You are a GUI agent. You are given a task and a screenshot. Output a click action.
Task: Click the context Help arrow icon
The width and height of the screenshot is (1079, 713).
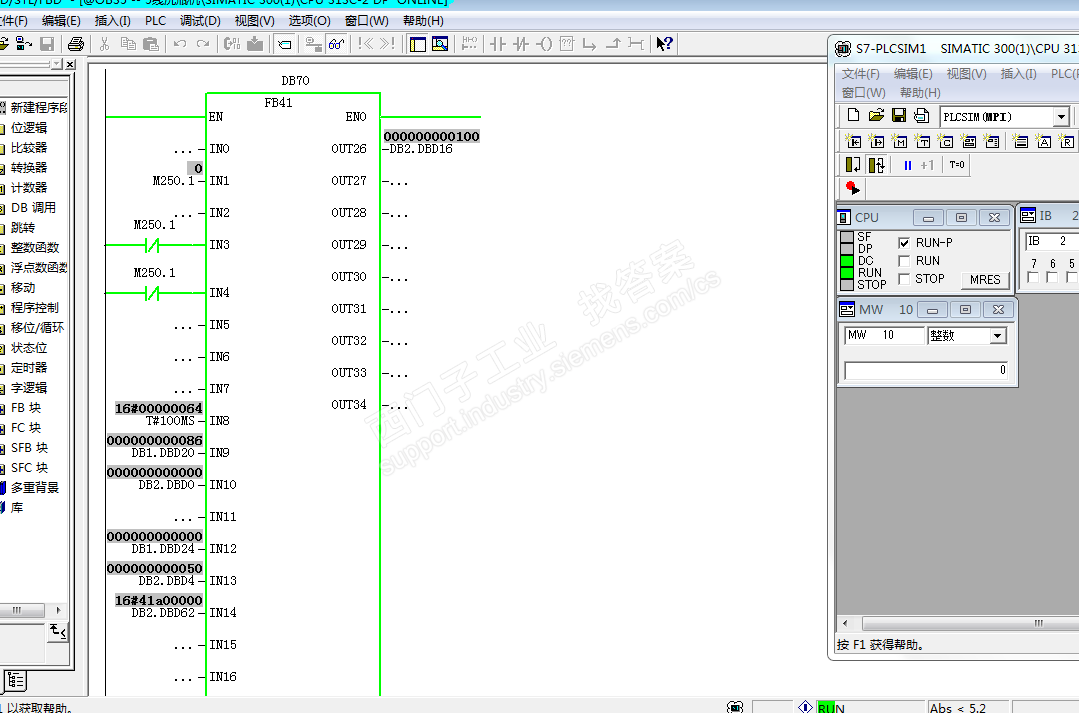(664, 44)
